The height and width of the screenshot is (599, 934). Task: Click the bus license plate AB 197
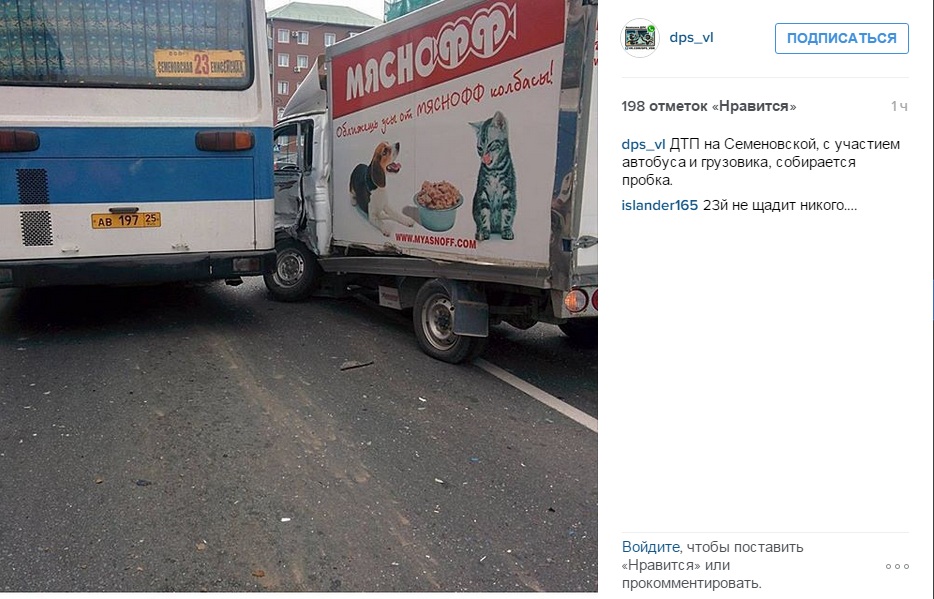click(126, 220)
